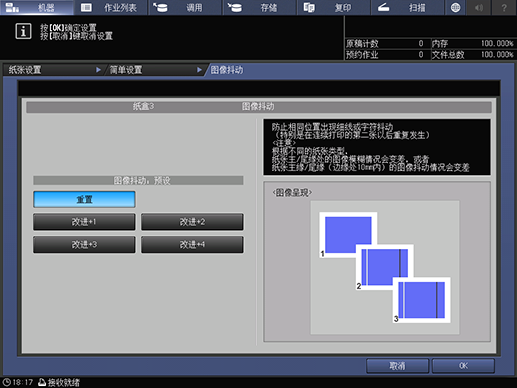Open help with the question mark icon

504,7
